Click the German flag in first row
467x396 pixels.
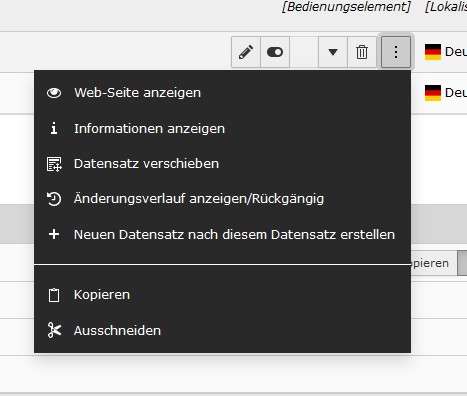[x=433, y=52]
